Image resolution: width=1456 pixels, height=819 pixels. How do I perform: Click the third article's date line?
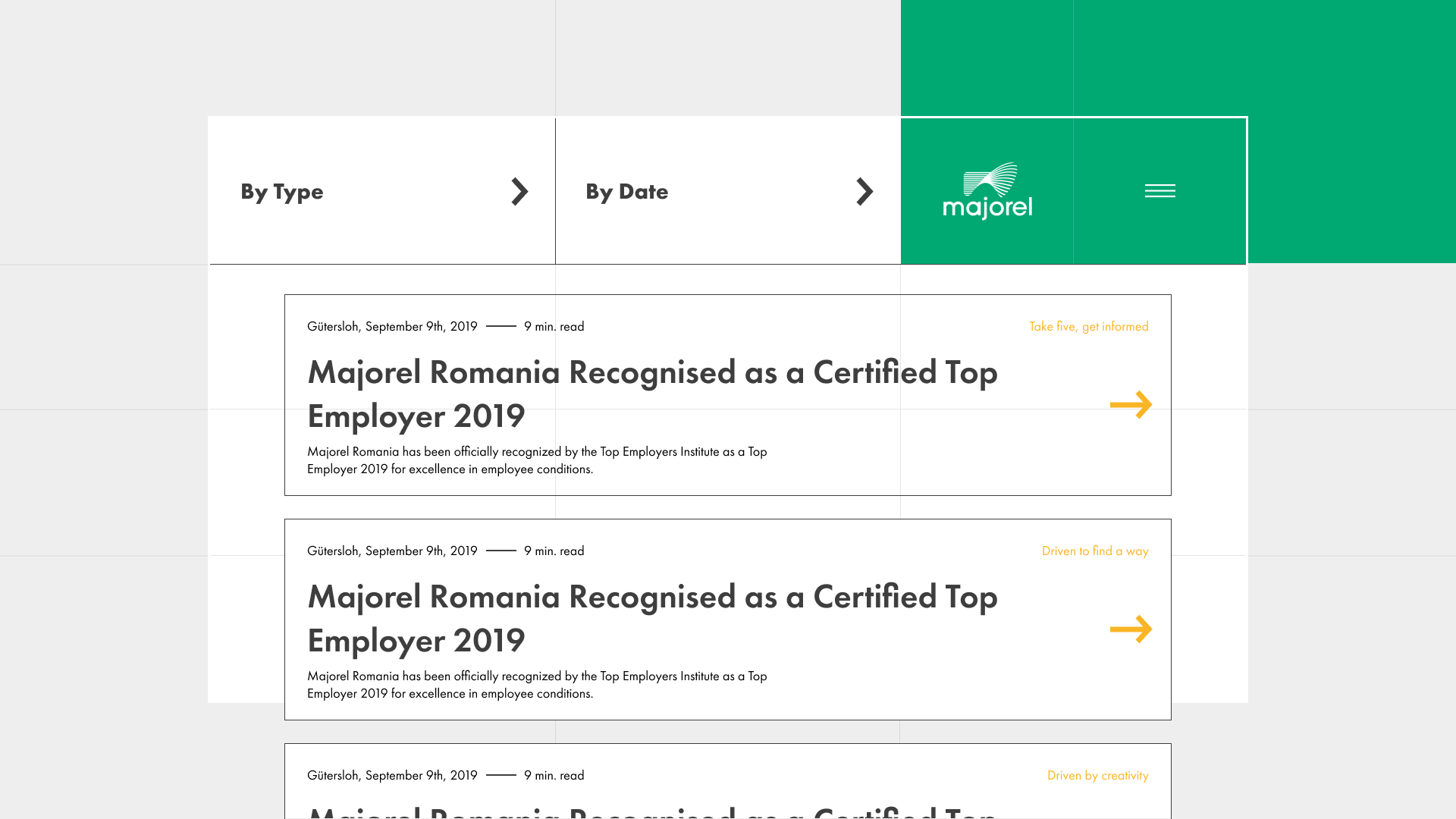[x=392, y=776]
